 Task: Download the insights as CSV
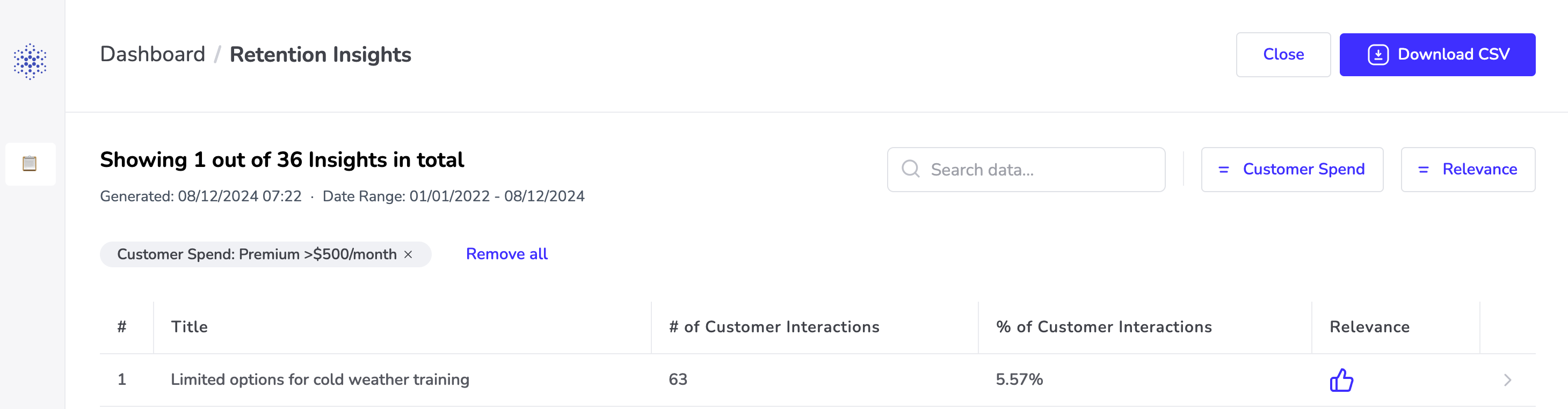1437,54
